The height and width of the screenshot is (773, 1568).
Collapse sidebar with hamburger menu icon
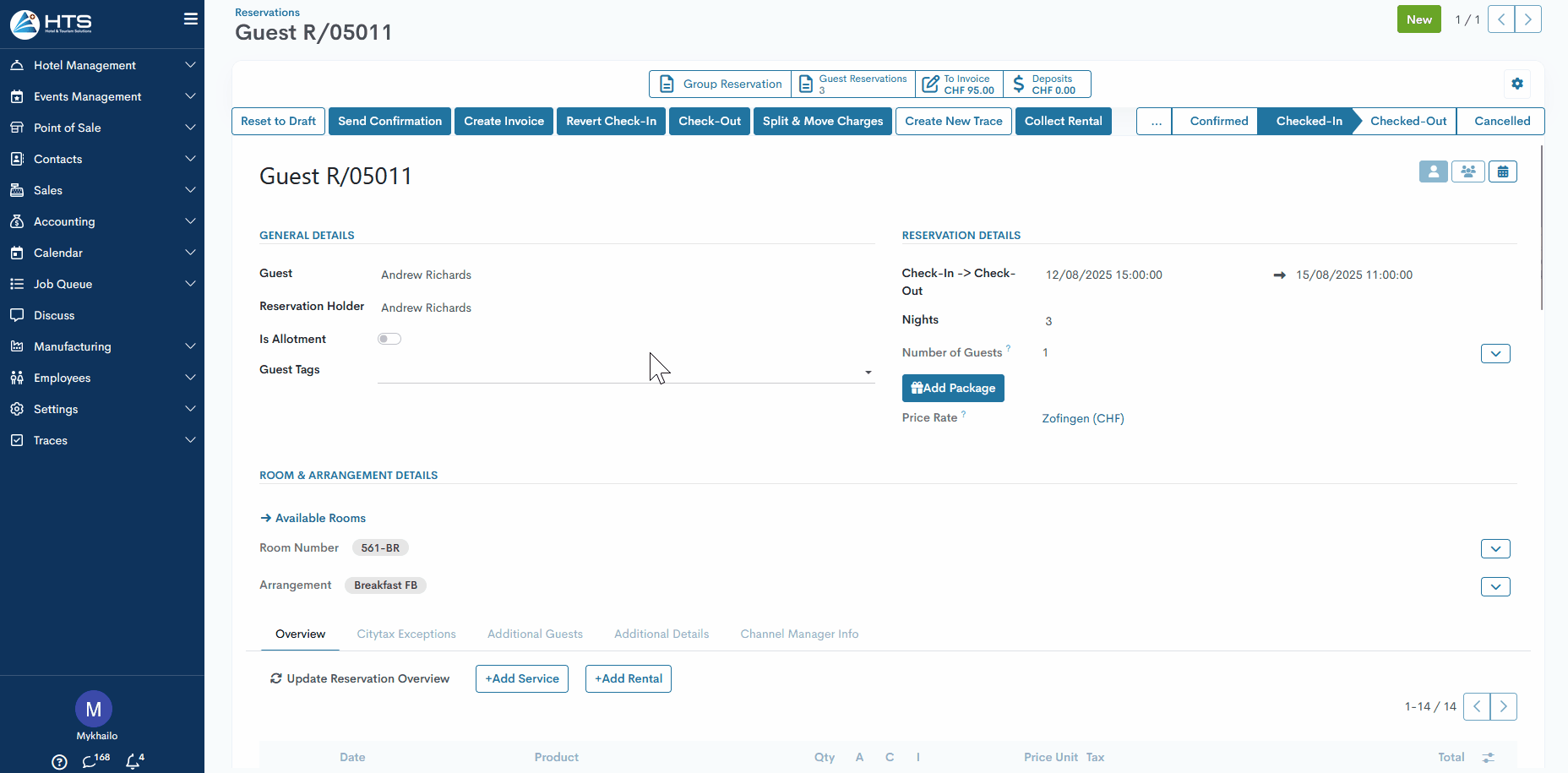coord(191,19)
